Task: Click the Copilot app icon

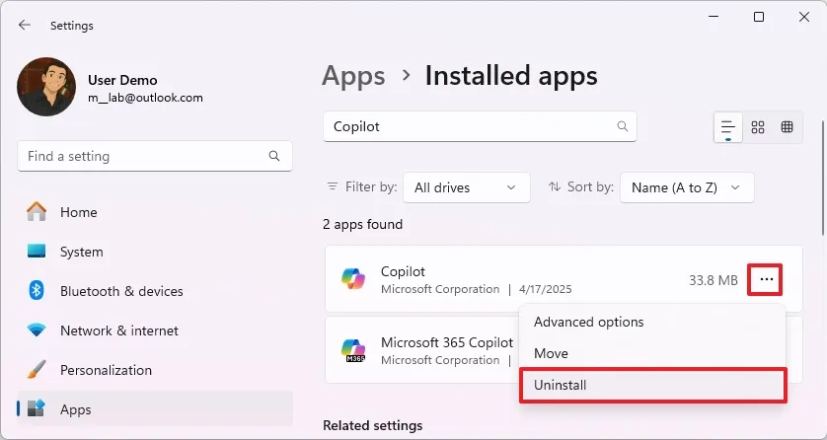Action: 353,280
